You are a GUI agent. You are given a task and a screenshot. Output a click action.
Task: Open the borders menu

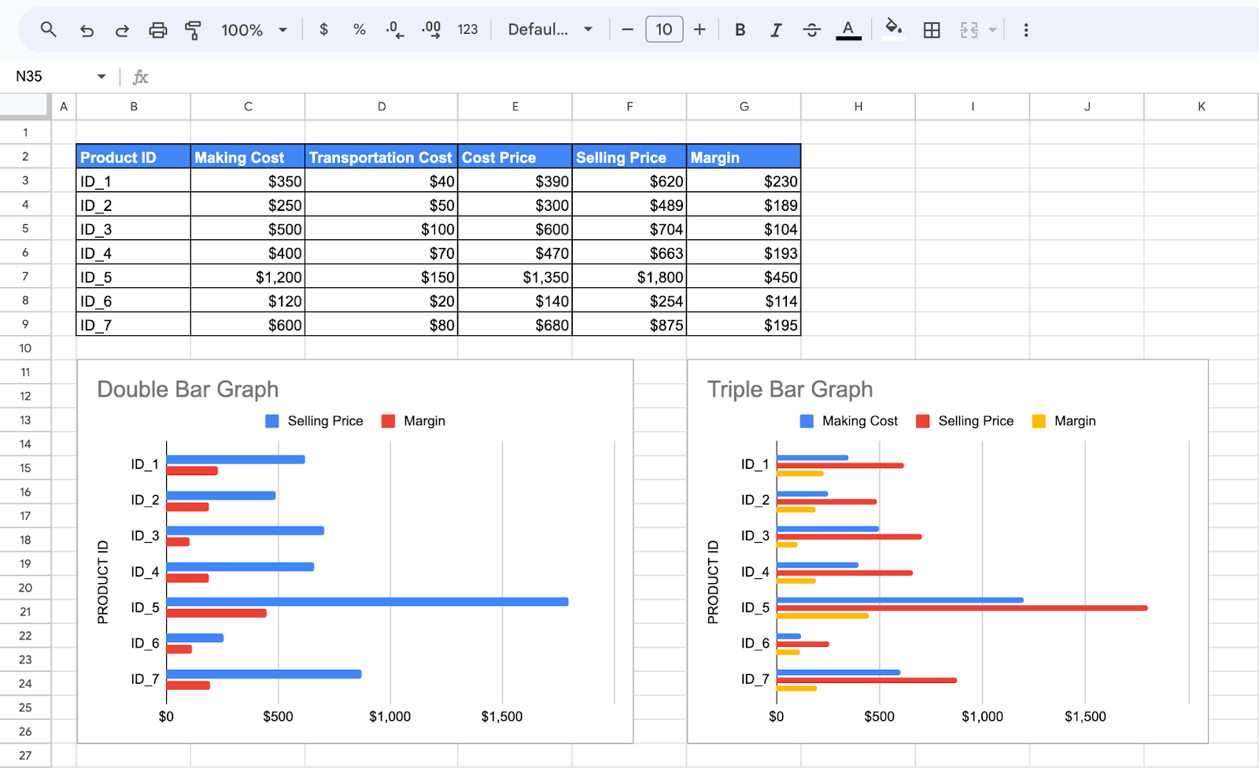(932, 30)
